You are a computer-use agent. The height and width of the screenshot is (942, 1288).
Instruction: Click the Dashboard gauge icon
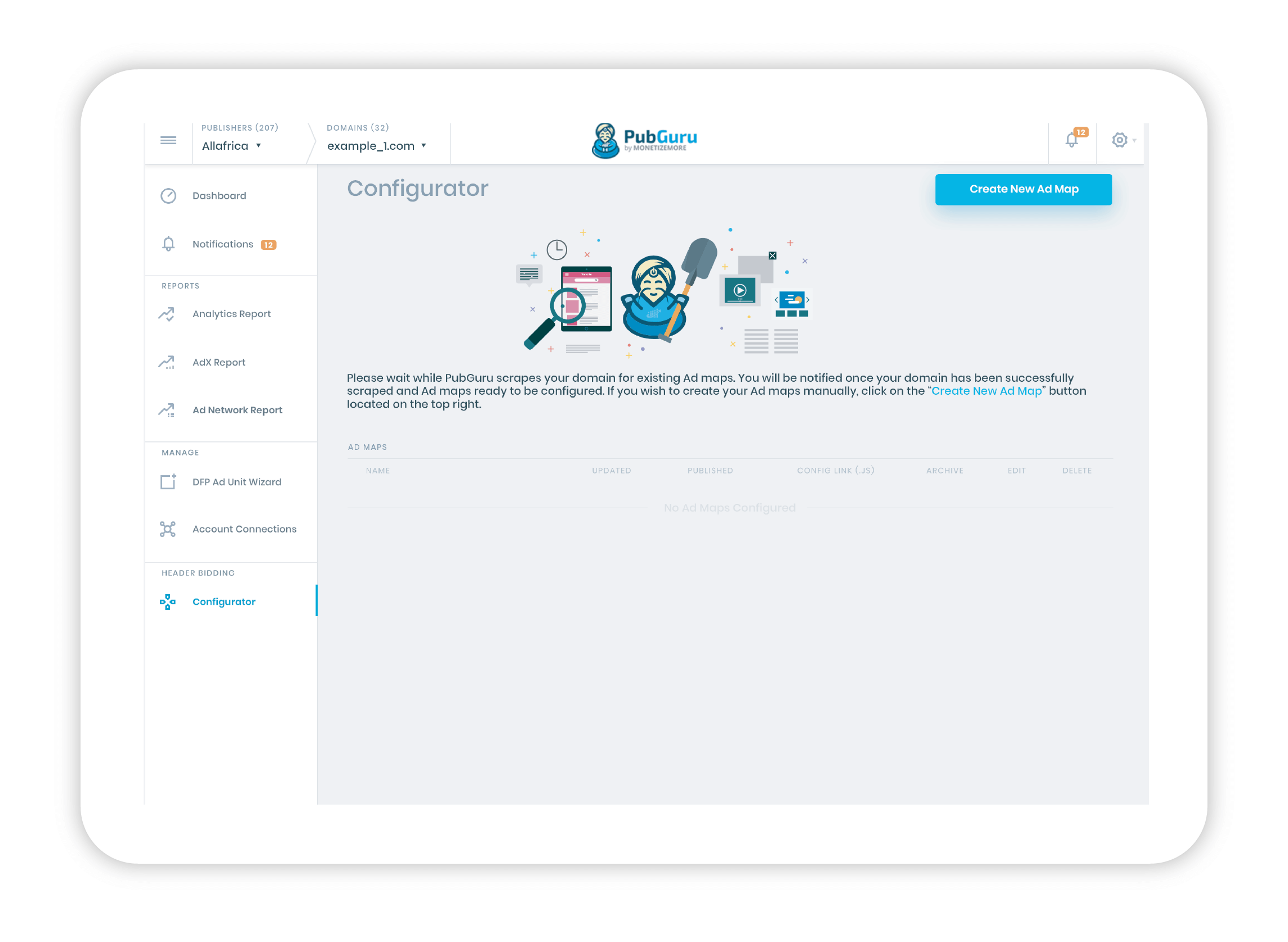pyautogui.click(x=168, y=196)
